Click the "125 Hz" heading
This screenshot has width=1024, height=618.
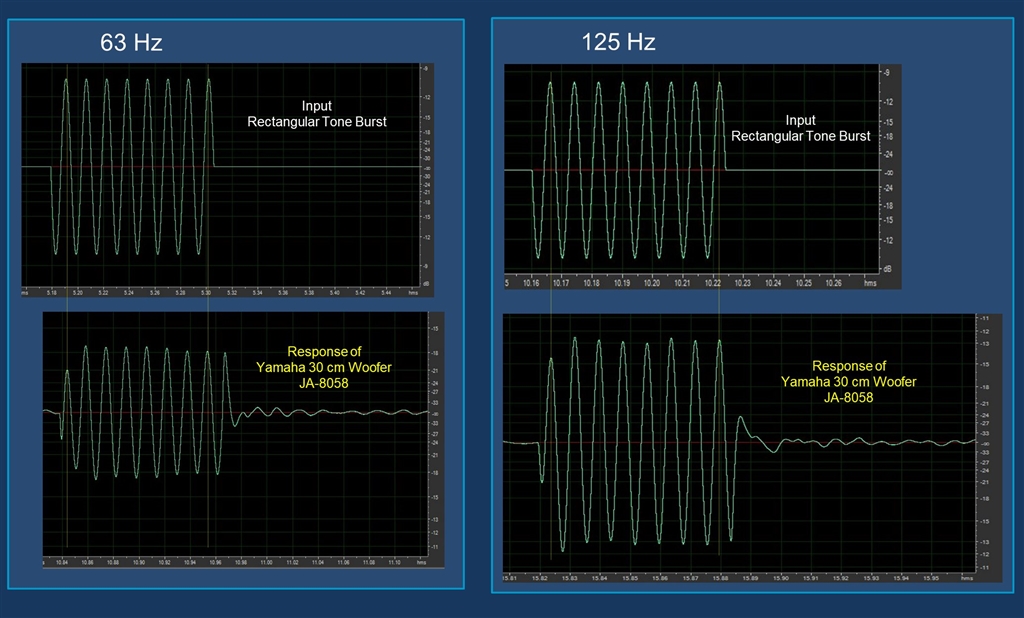click(x=618, y=42)
